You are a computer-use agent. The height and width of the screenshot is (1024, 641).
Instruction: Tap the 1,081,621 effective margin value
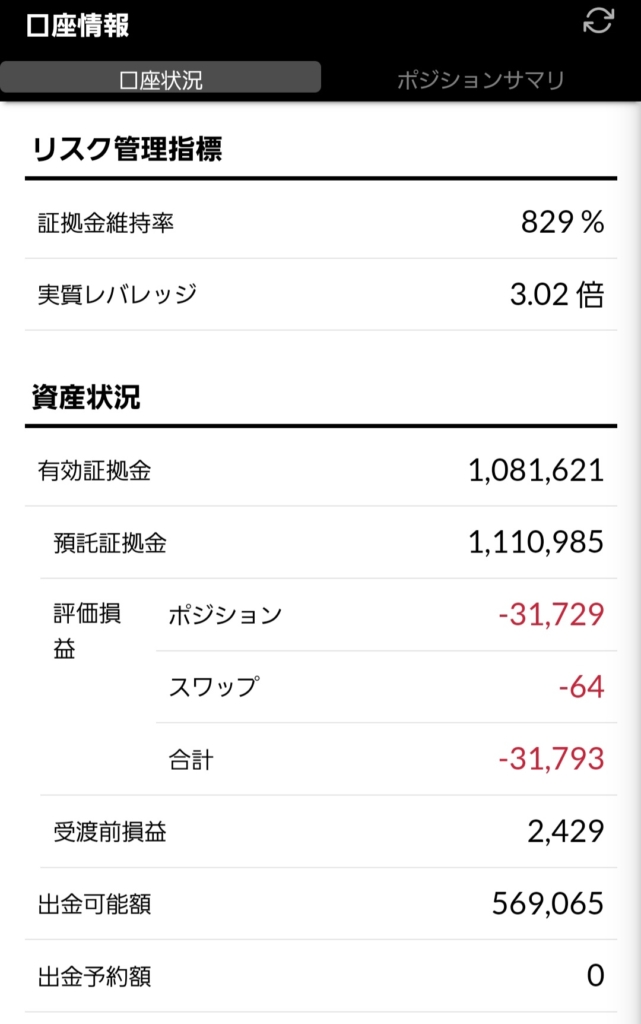click(536, 471)
